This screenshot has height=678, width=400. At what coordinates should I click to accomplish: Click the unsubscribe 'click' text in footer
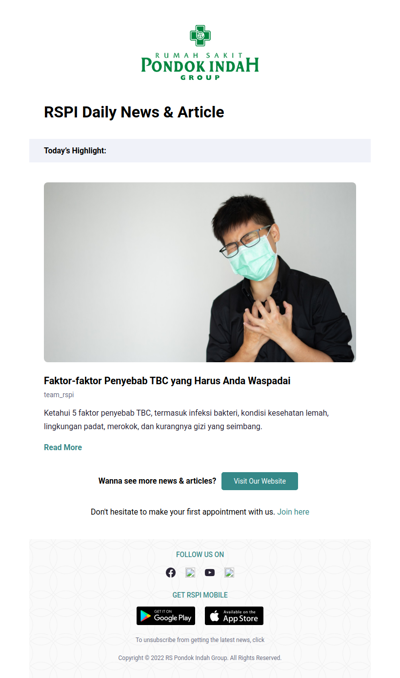(259, 640)
